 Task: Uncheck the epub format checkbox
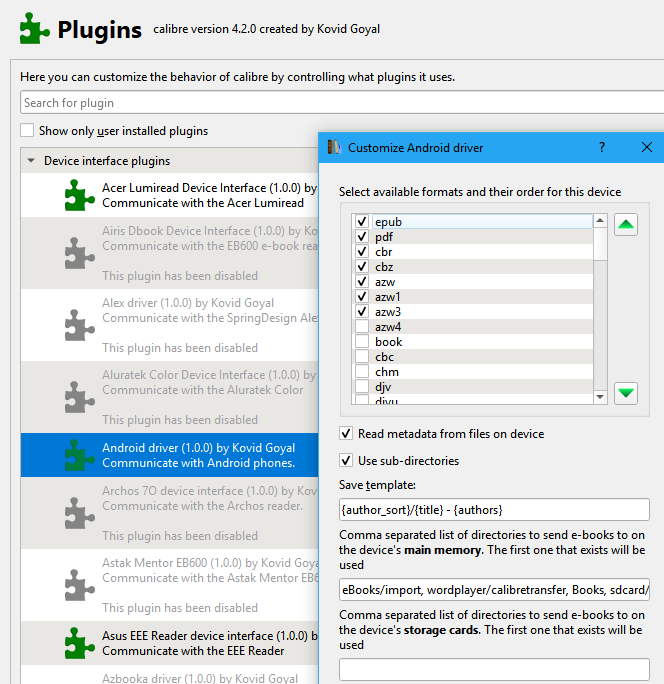coord(362,222)
